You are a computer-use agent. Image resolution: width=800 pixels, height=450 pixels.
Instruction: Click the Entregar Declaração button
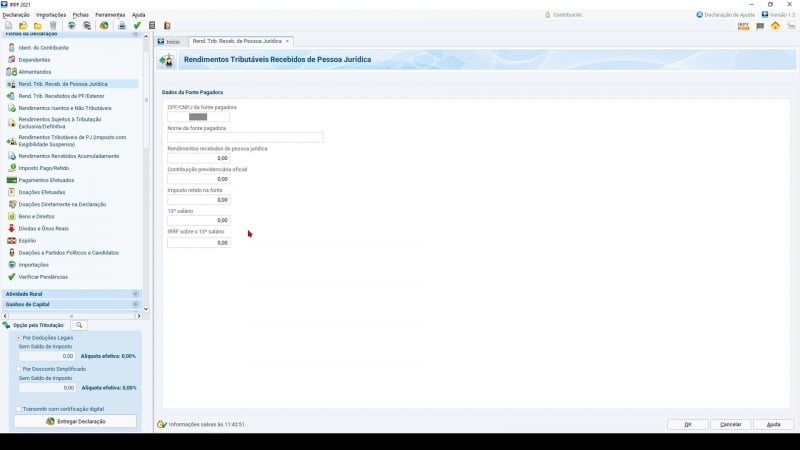point(76,422)
